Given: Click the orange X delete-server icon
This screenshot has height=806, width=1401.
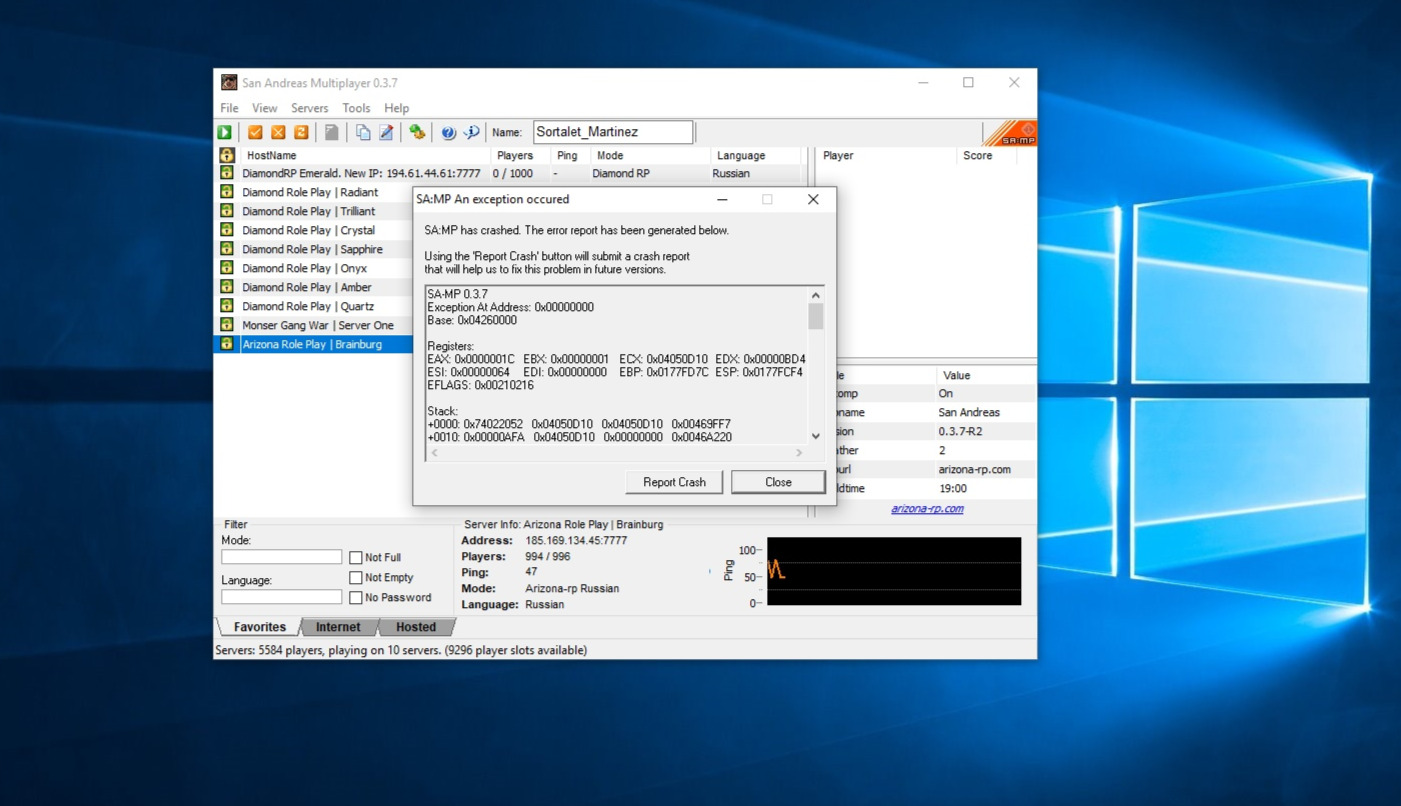Looking at the screenshot, I should coord(278,132).
